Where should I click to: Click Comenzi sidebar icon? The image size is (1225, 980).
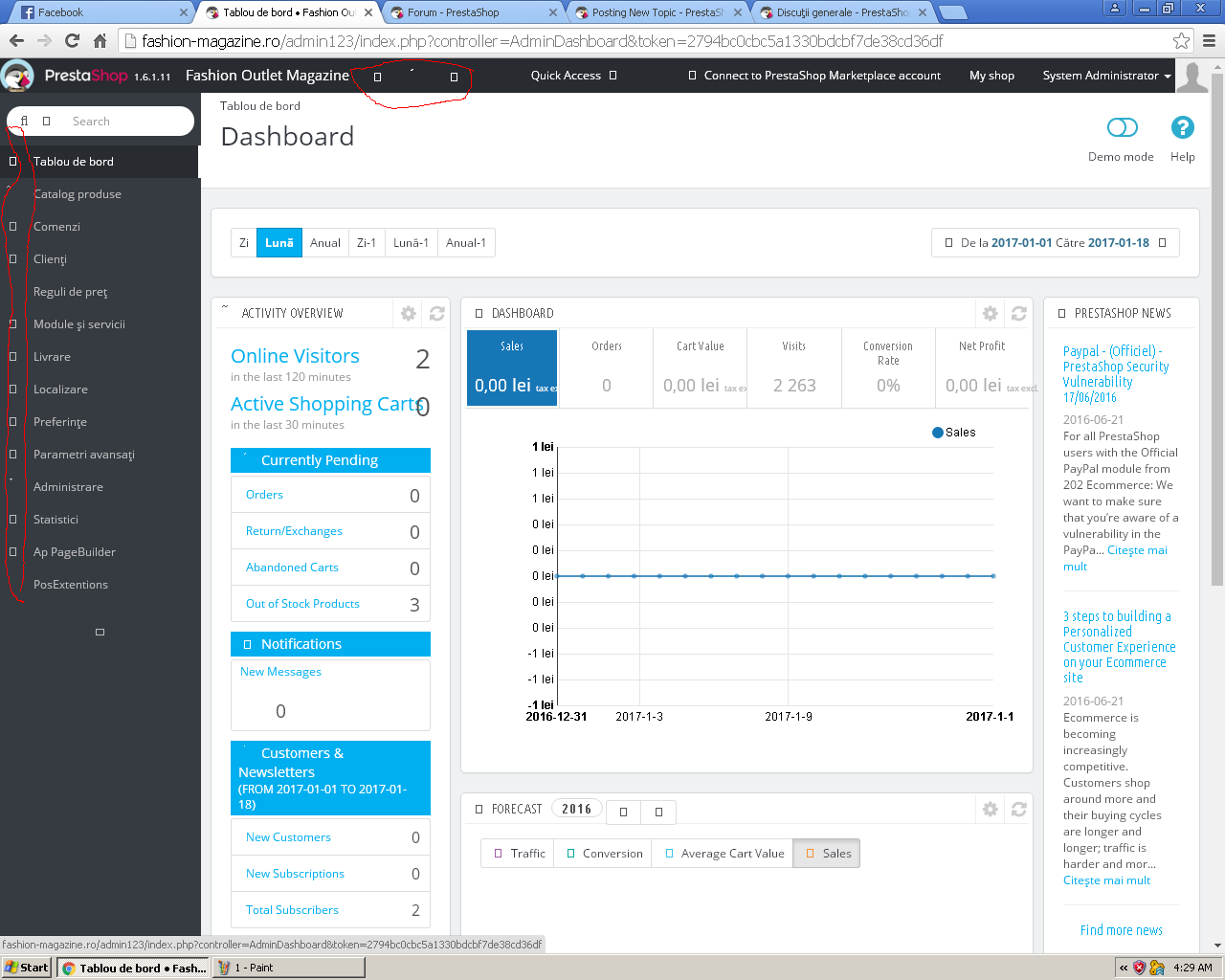click(x=12, y=227)
